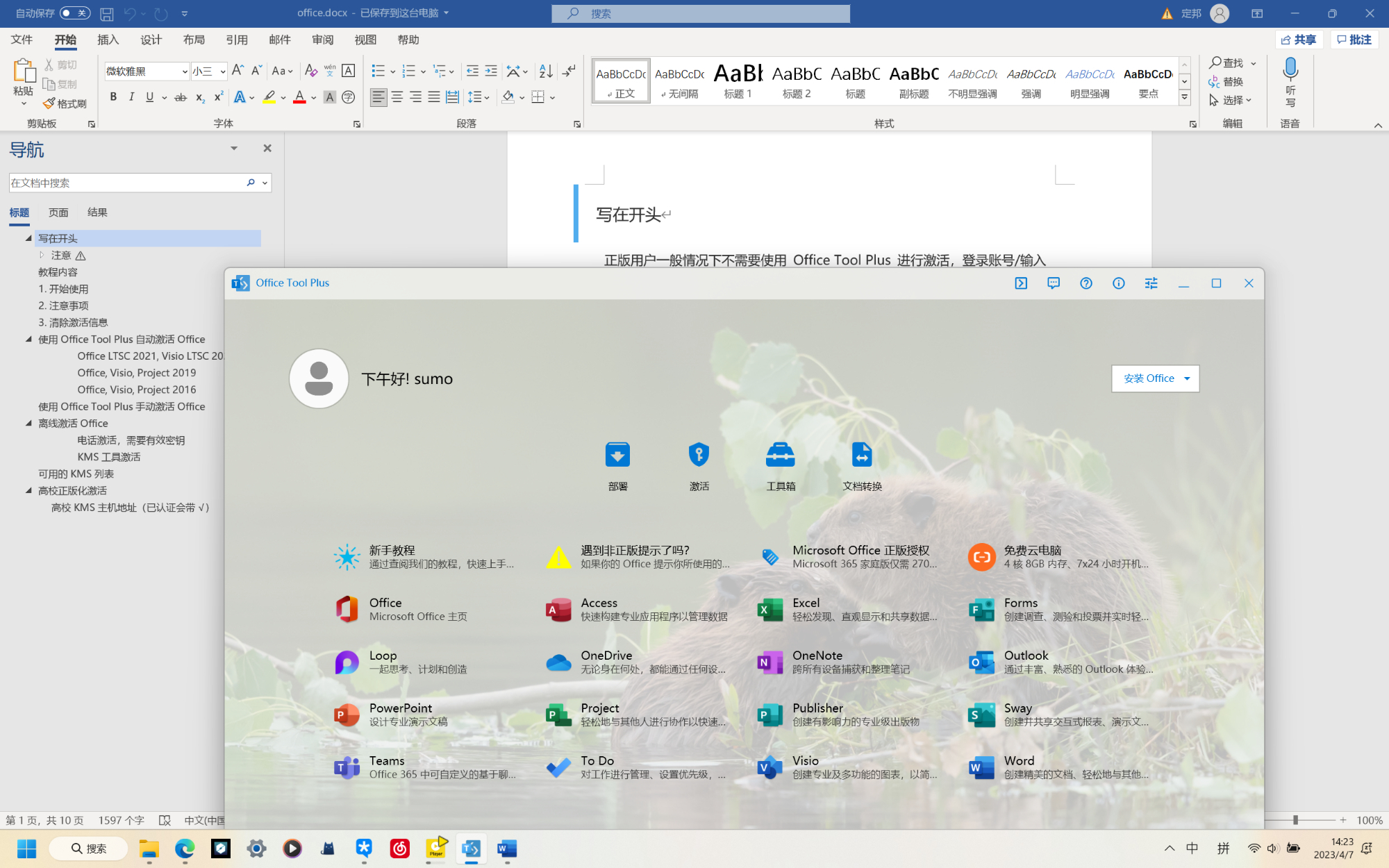Open the 文档转换 document conversion icon
1389x868 pixels.
(861, 456)
